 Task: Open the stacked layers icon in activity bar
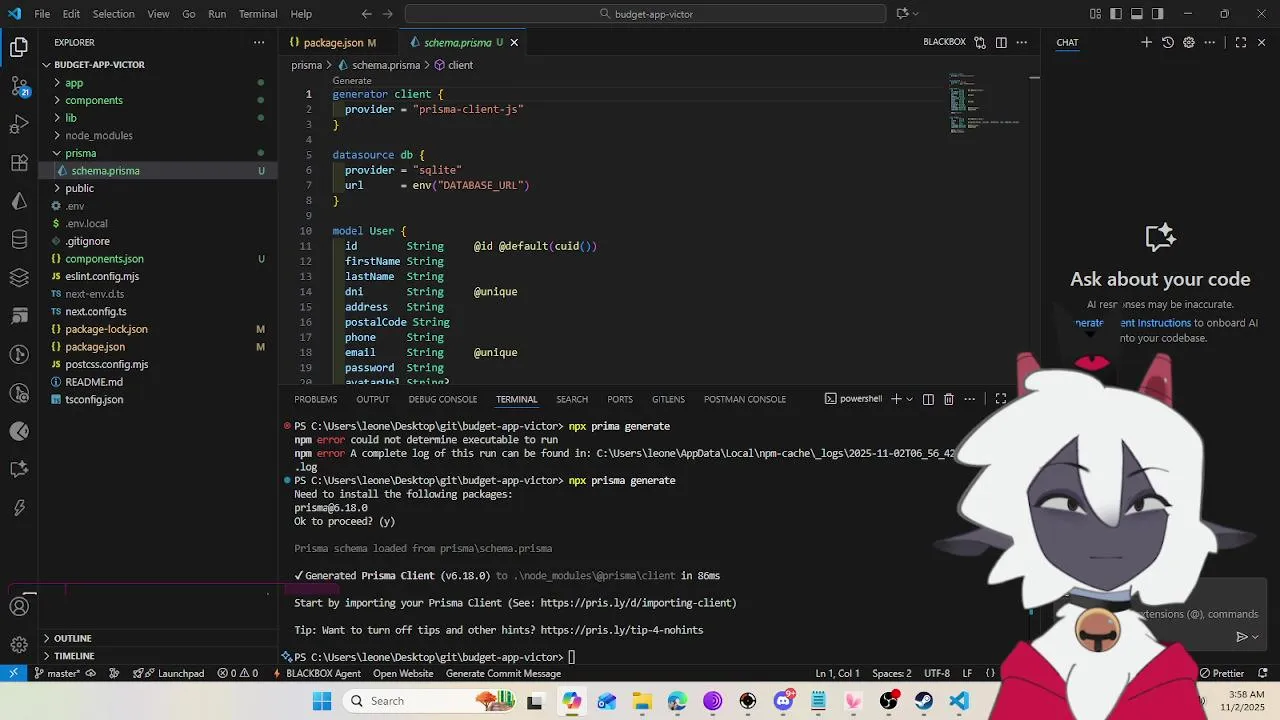[x=19, y=278]
